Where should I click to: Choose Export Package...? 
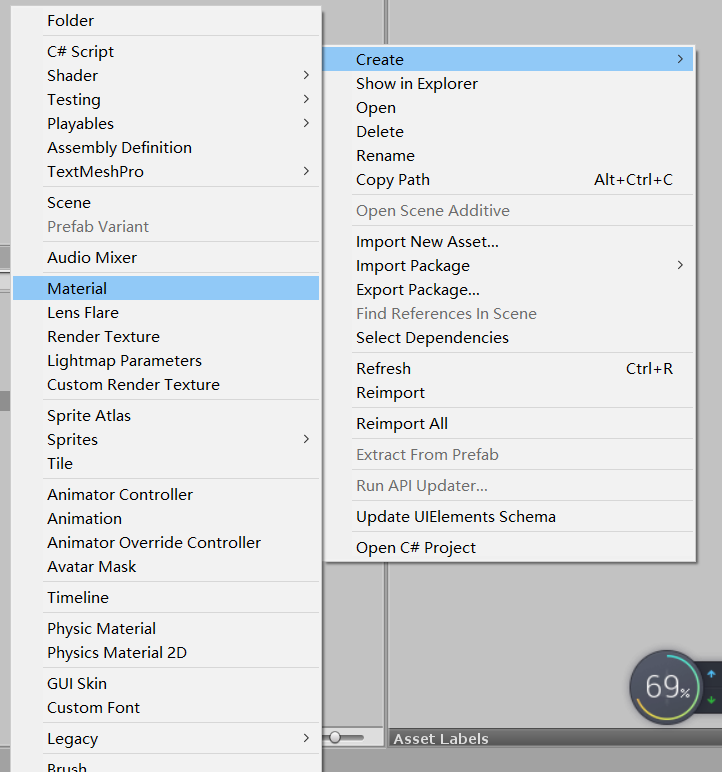[509, 290]
